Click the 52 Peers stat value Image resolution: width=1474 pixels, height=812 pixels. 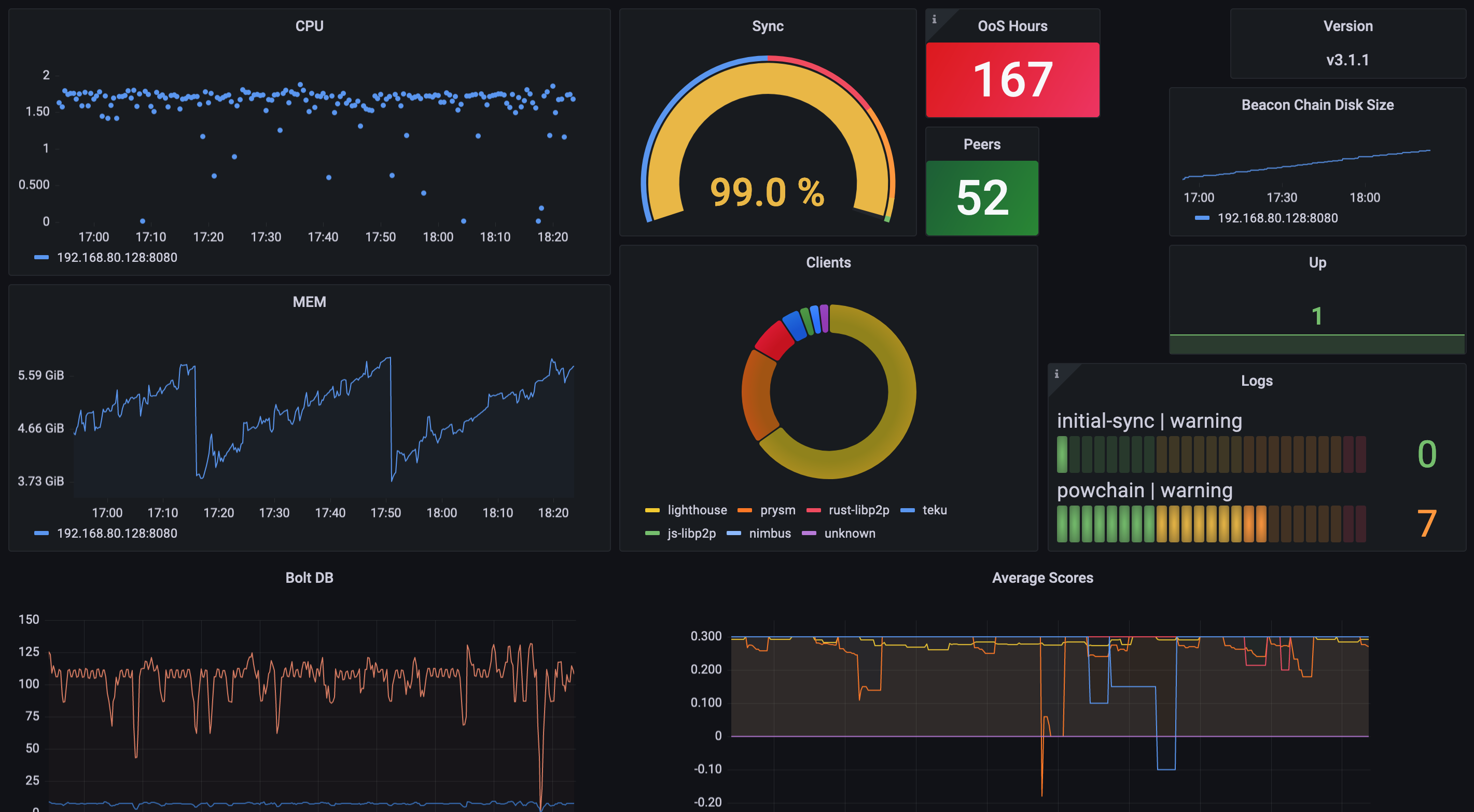[x=982, y=198]
